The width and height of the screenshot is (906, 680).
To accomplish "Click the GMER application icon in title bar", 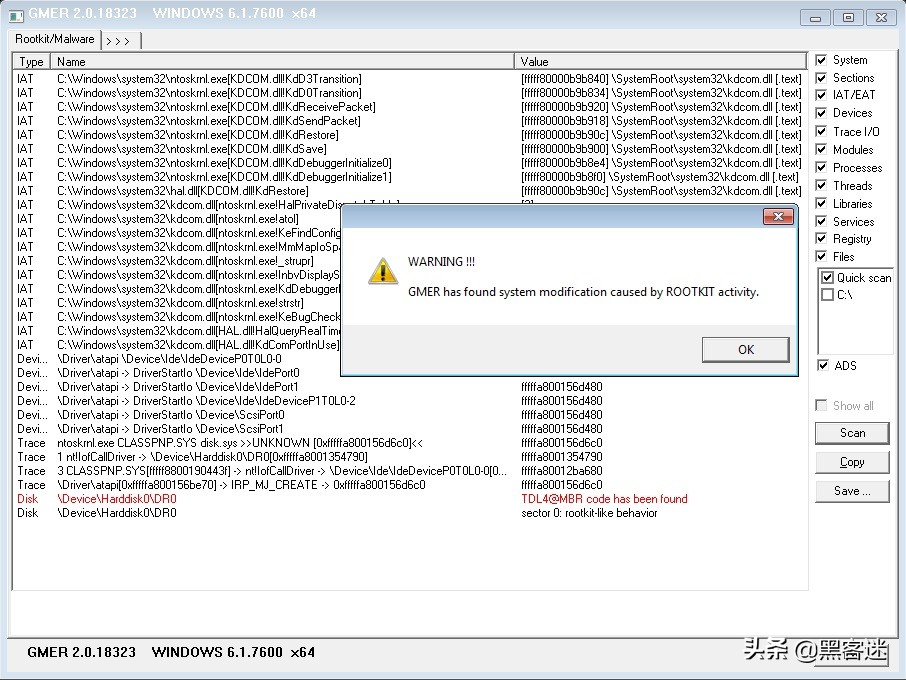I will click(16, 16).
